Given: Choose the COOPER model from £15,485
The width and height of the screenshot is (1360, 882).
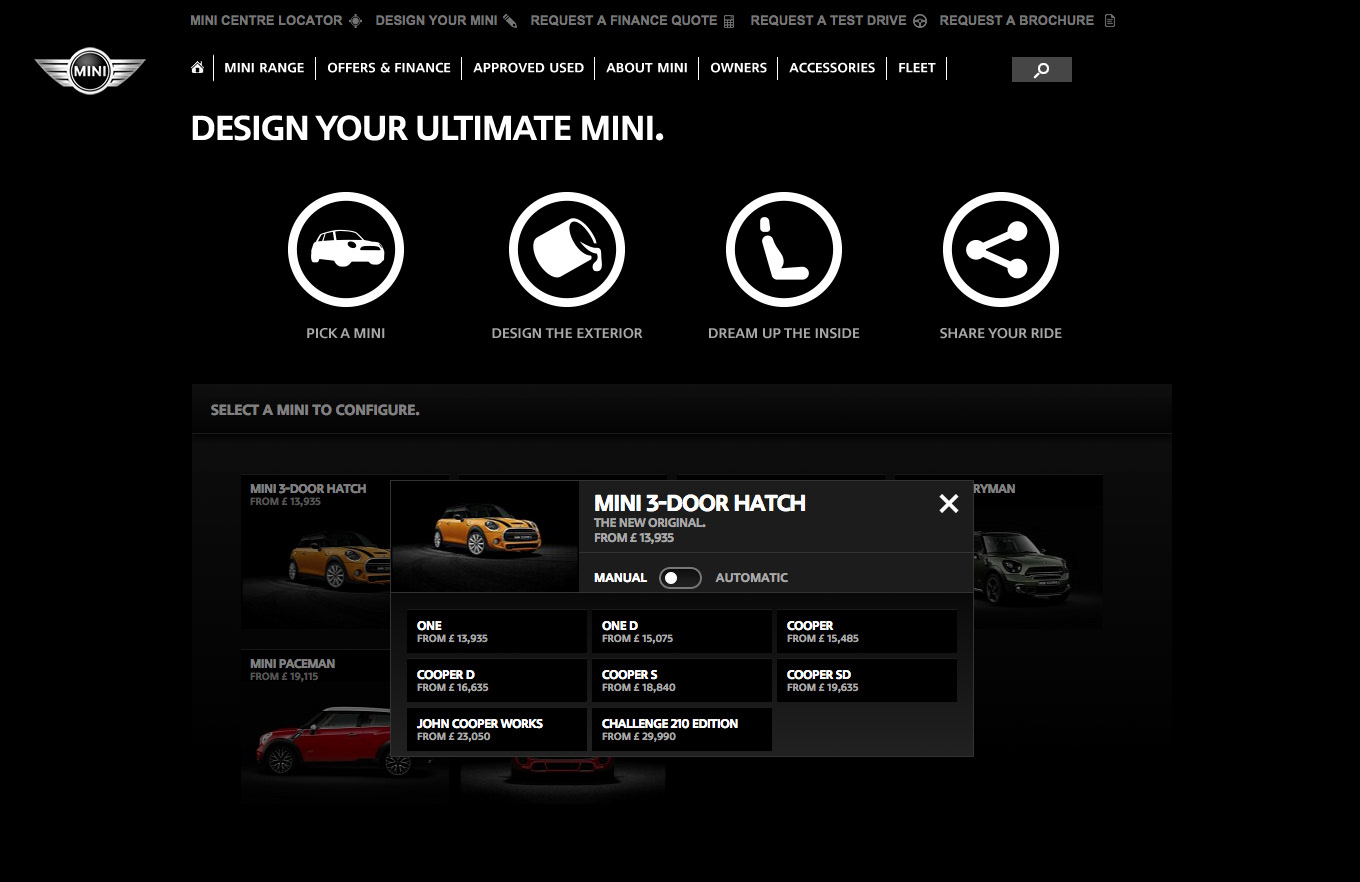Looking at the screenshot, I should click(867, 632).
